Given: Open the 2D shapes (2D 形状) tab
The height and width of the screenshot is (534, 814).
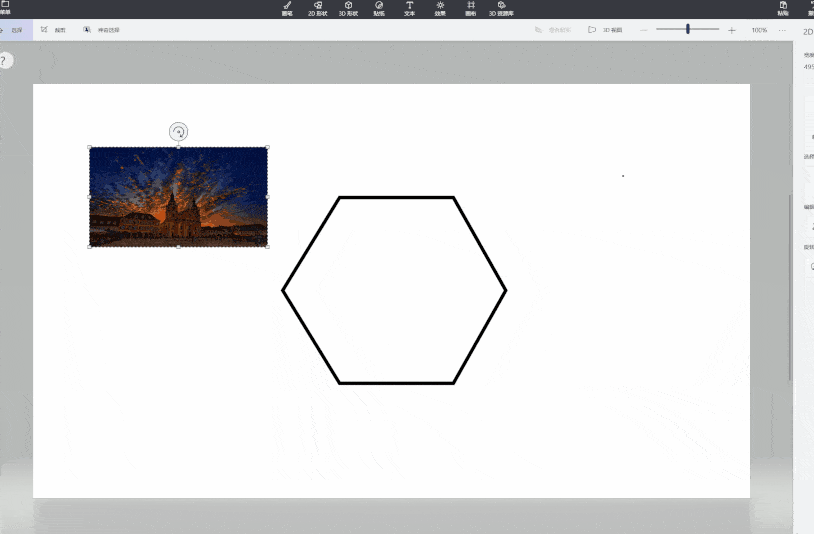Looking at the screenshot, I should click(318, 9).
